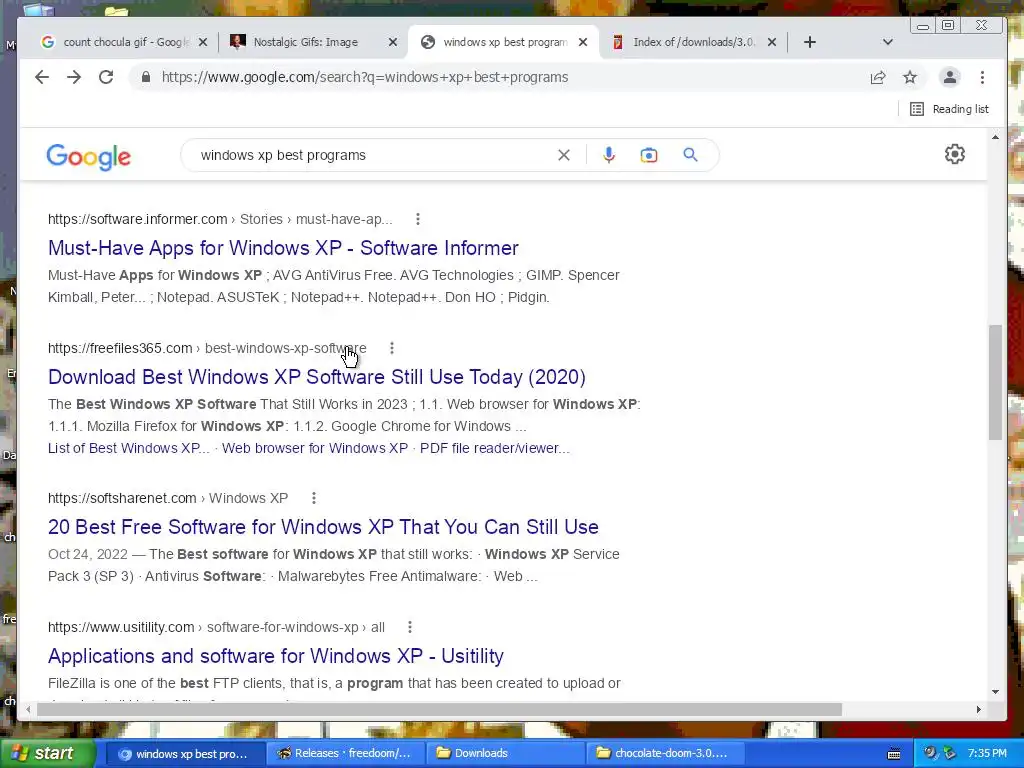Open options dots for softsharenet result

(x=314, y=498)
